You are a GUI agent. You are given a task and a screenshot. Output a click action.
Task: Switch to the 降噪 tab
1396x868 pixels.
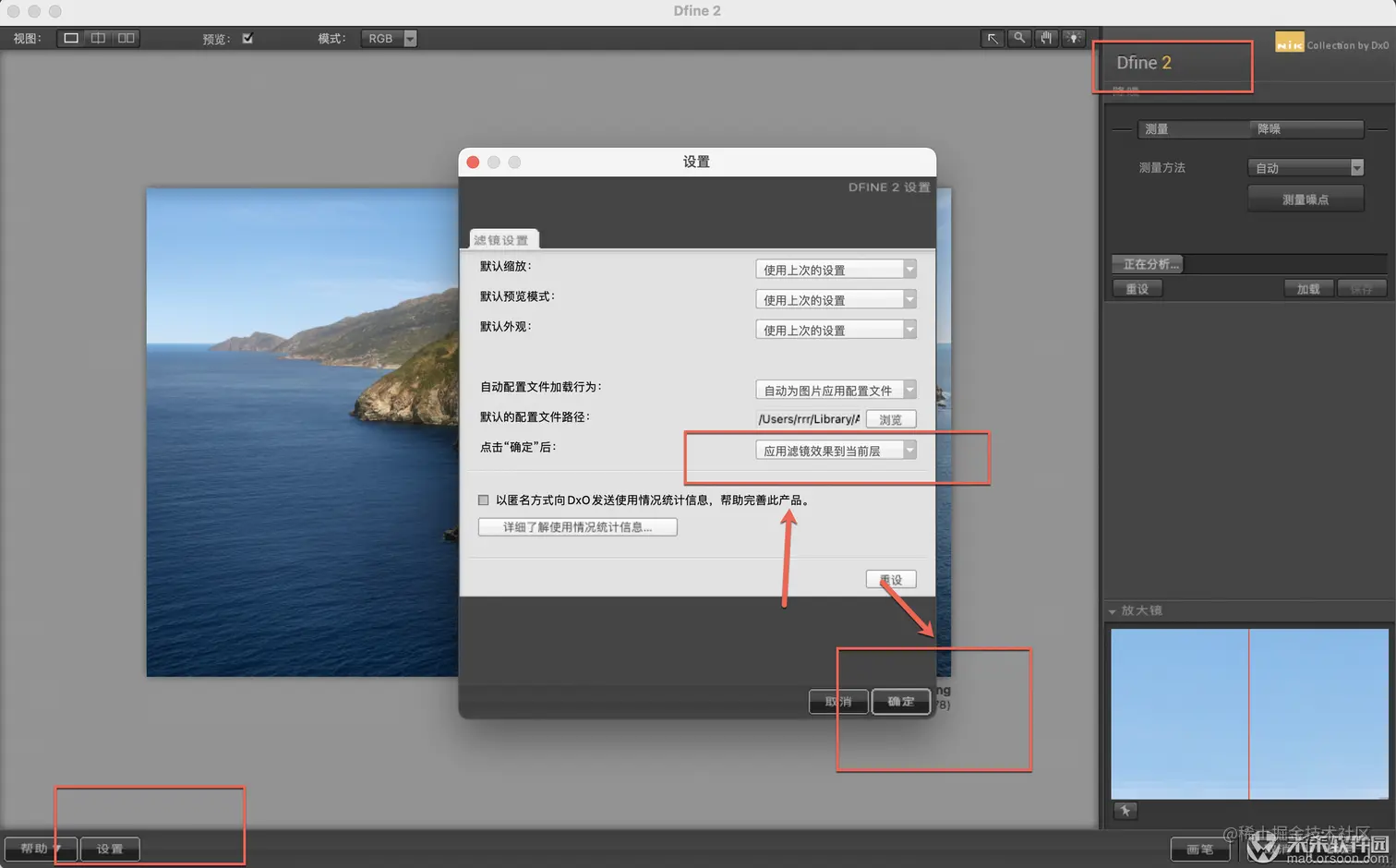pyautogui.click(x=1306, y=129)
